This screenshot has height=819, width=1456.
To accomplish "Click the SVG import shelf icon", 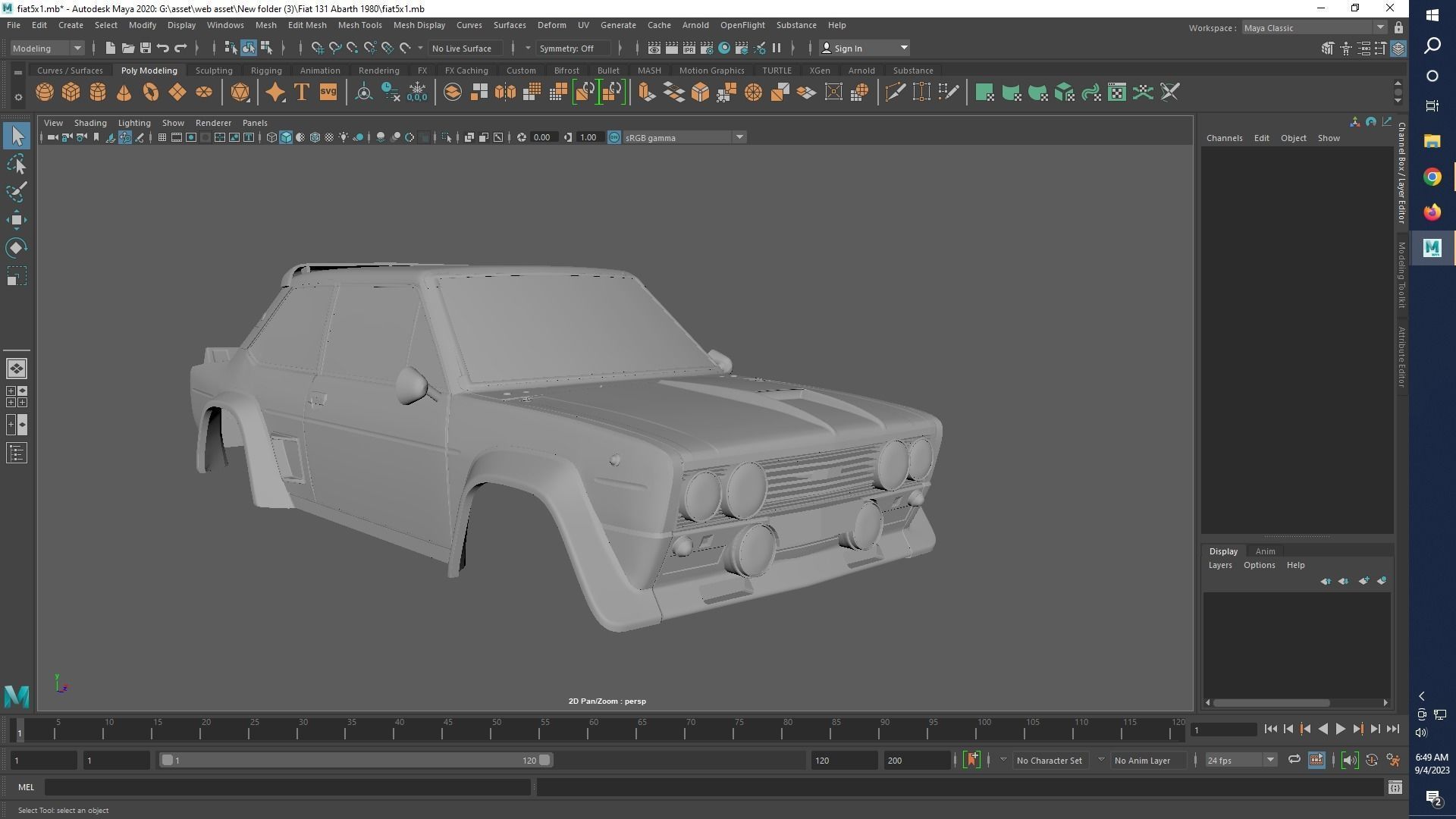I will click(328, 93).
